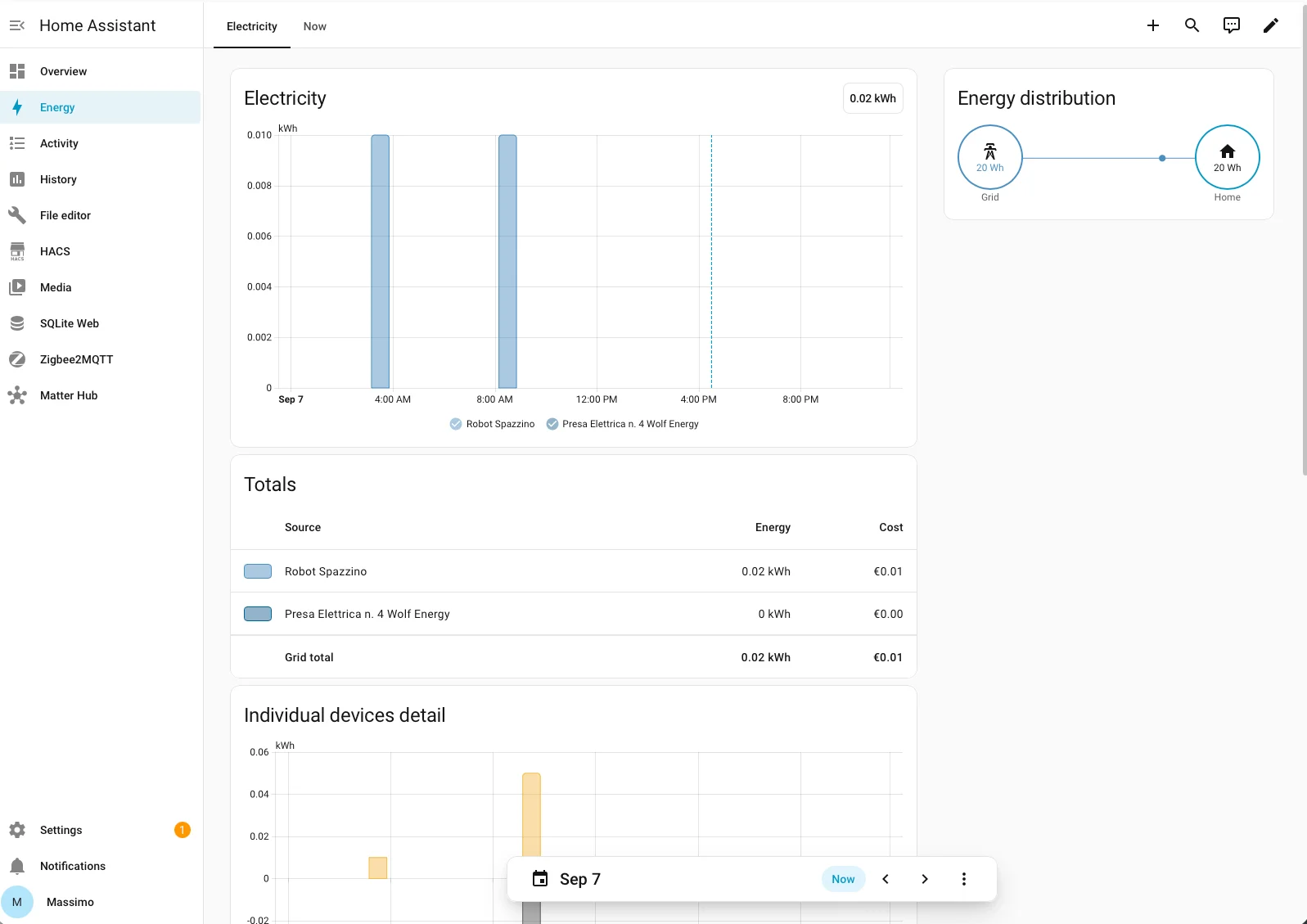Image resolution: width=1307 pixels, height=924 pixels.
Task: Open the Zigbee2MQTT icon
Action: click(x=17, y=359)
